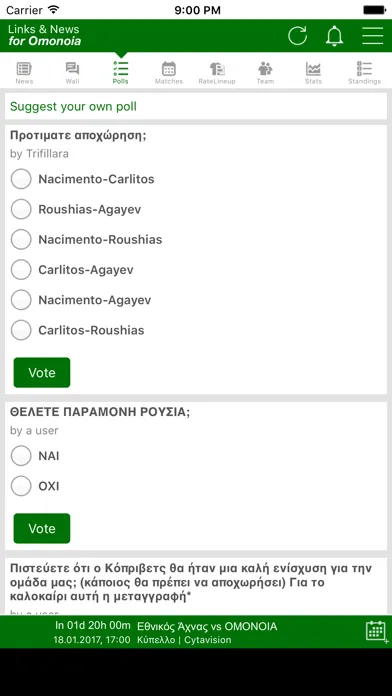Viewport: 392px width, 696px height.
Task: Select Roushias-Agayev radio option
Action: 21,209
